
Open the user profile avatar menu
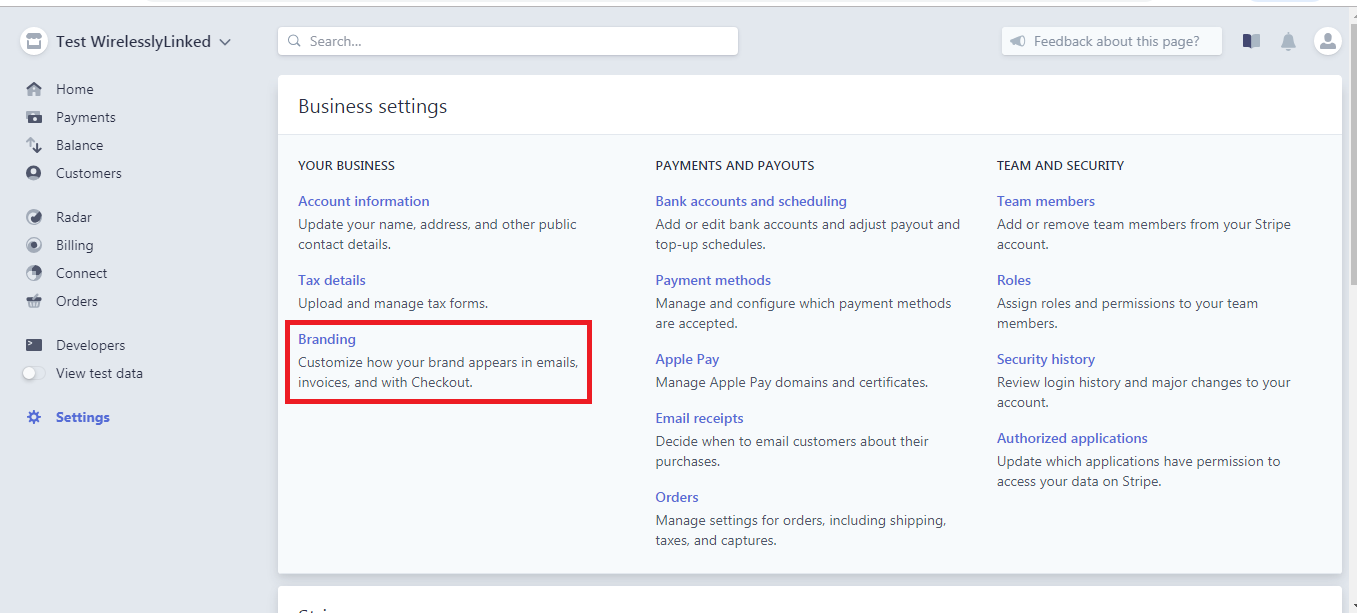click(1327, 41)
